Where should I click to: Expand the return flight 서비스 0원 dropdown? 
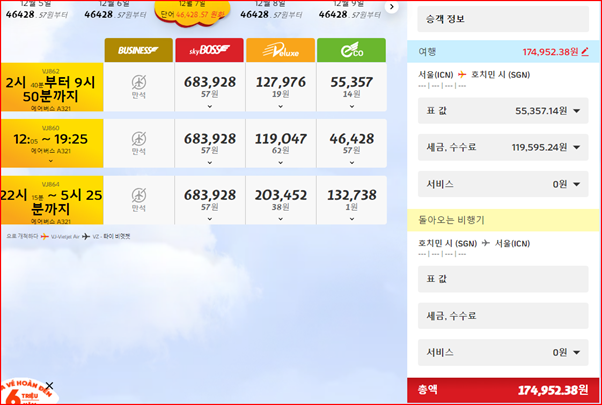point(503,352)
